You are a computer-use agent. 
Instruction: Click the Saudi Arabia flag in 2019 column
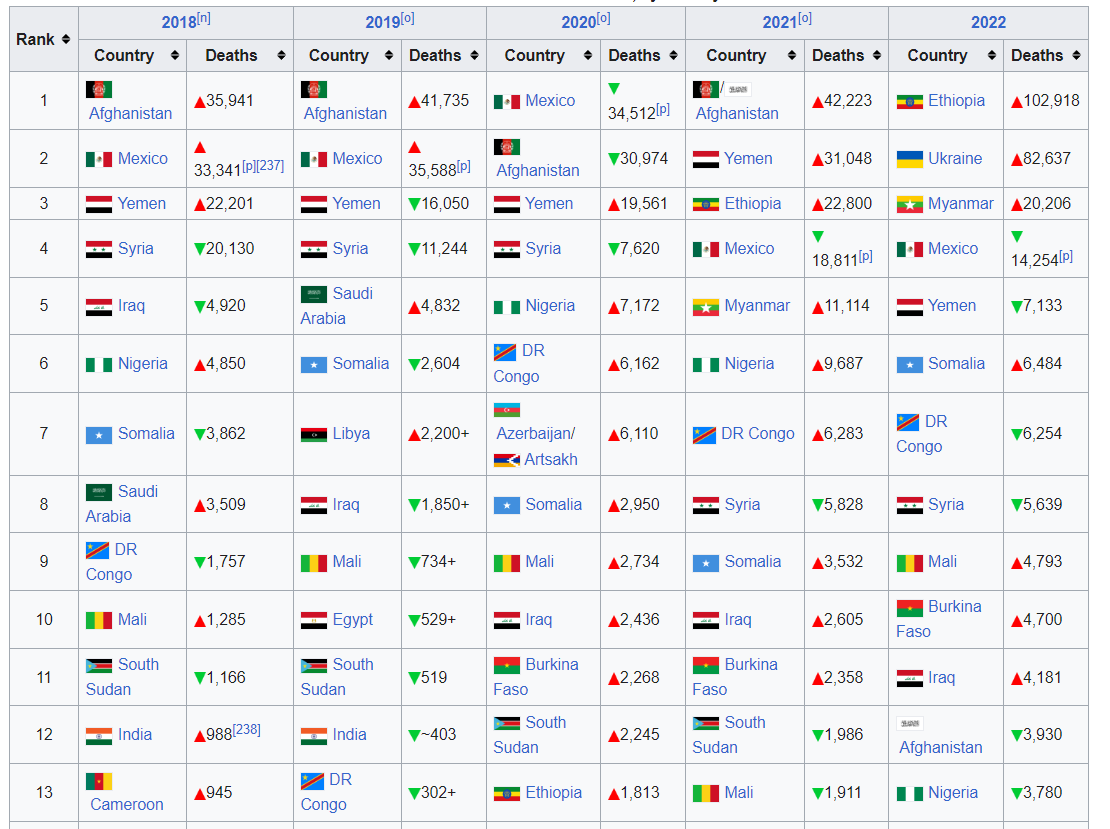click(x=314, y=294)
